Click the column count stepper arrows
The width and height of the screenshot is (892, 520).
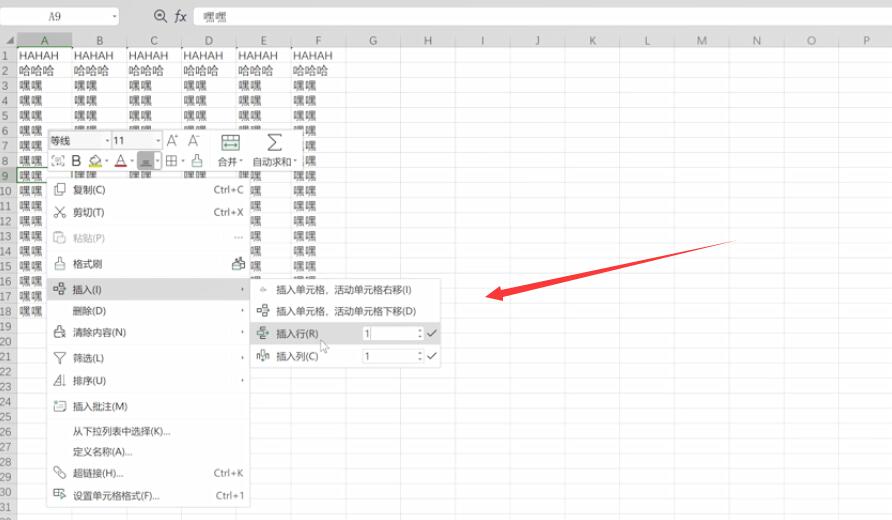click(x=420, y=356)
